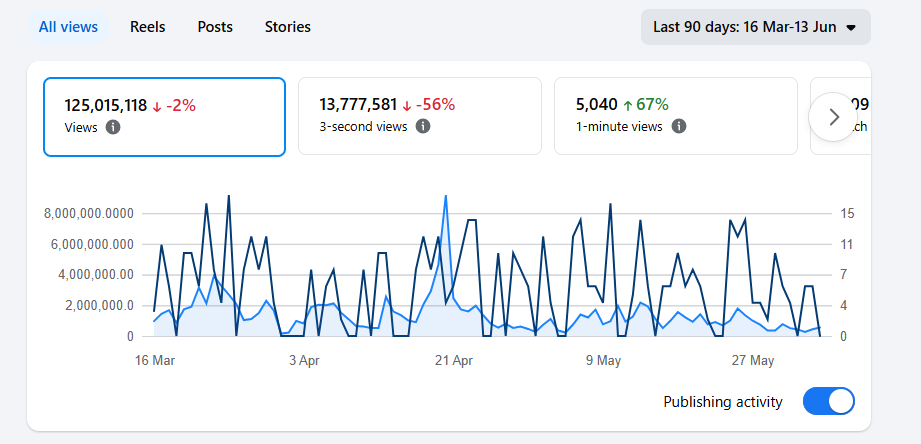
Task: Select the 3-second views metric card
Action: pos(419,116)
